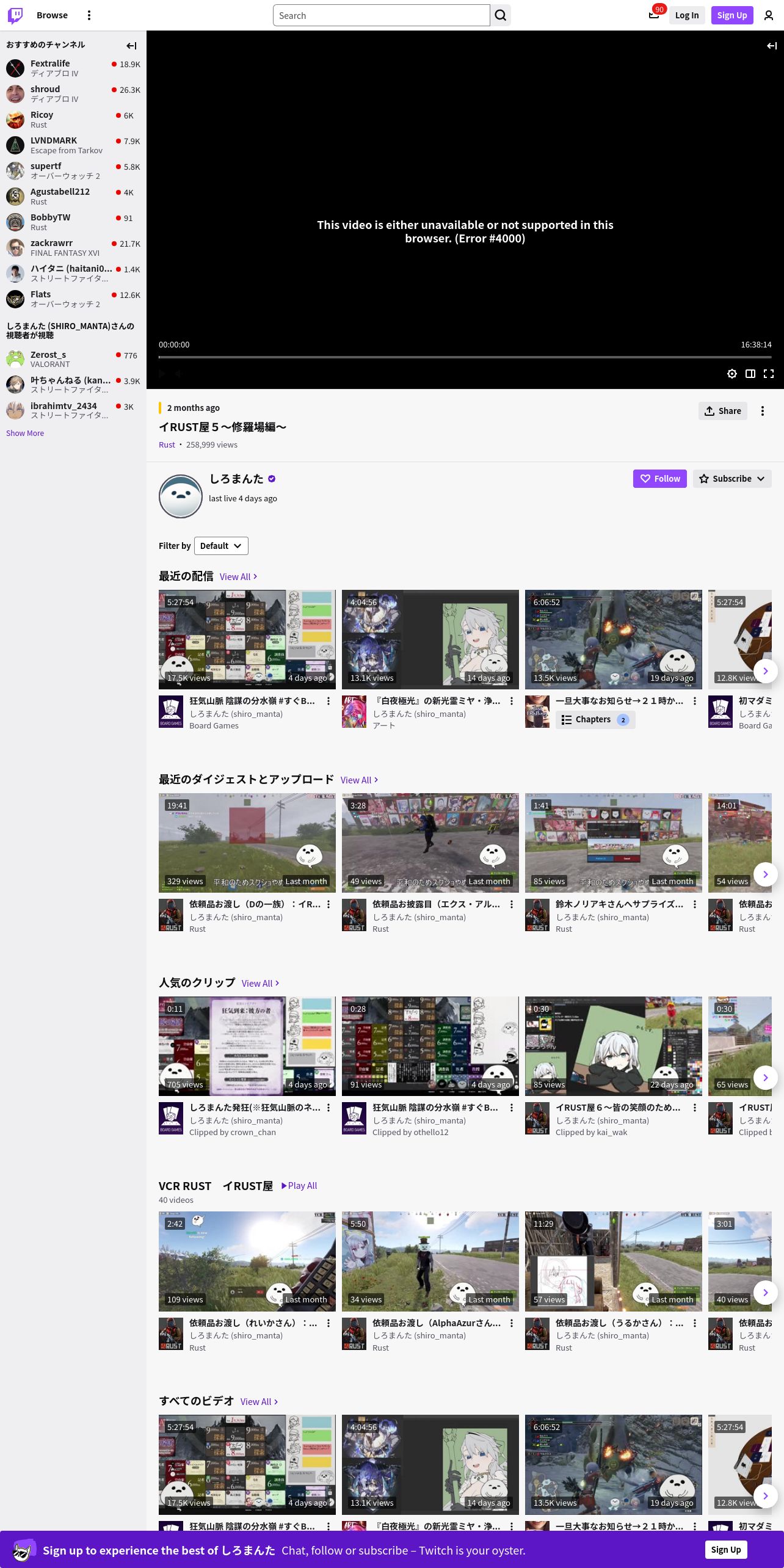The image size is (784, 1568).
Task: Open options for 一旦大事なお知らせ recent broadcast
Action: (695, 701)
